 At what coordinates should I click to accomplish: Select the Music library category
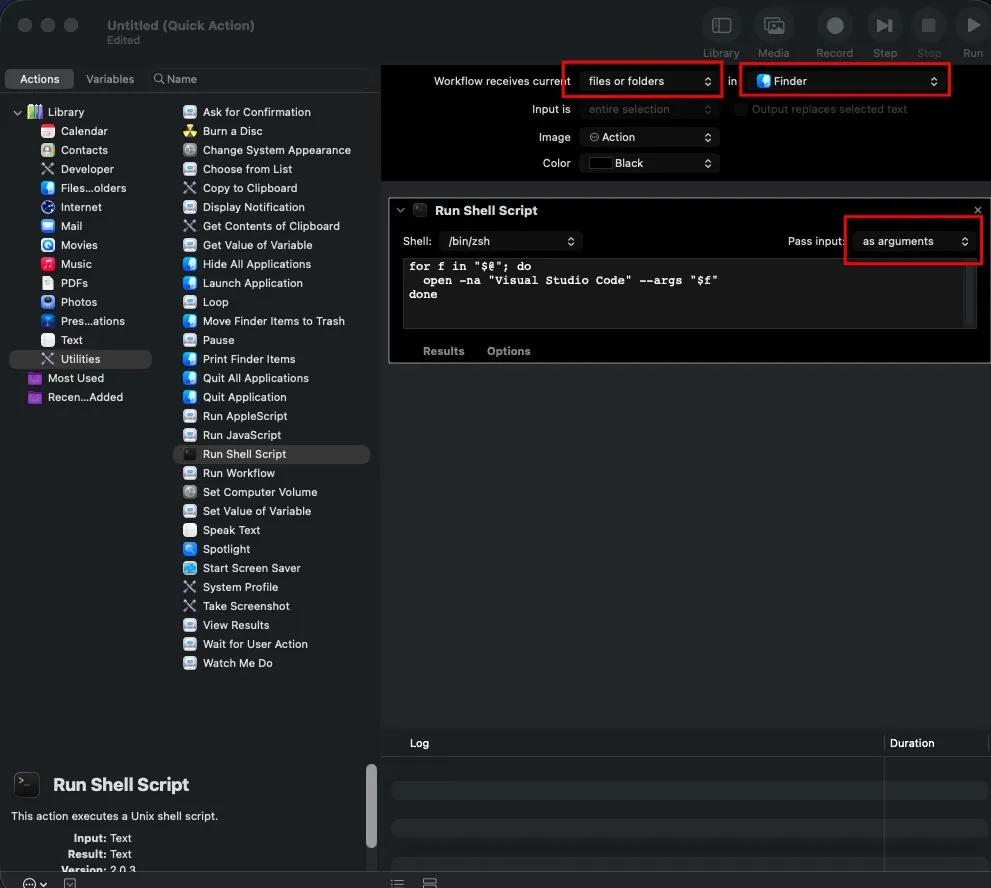coord(76,264)
